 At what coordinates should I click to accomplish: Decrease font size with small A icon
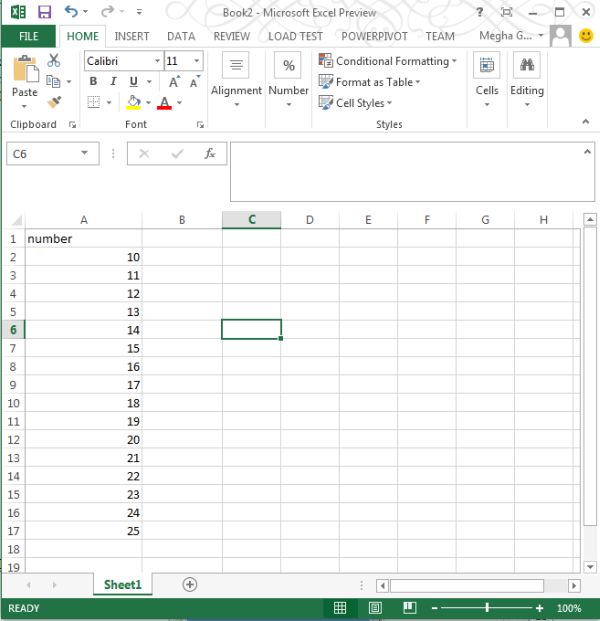click(194, 82)
